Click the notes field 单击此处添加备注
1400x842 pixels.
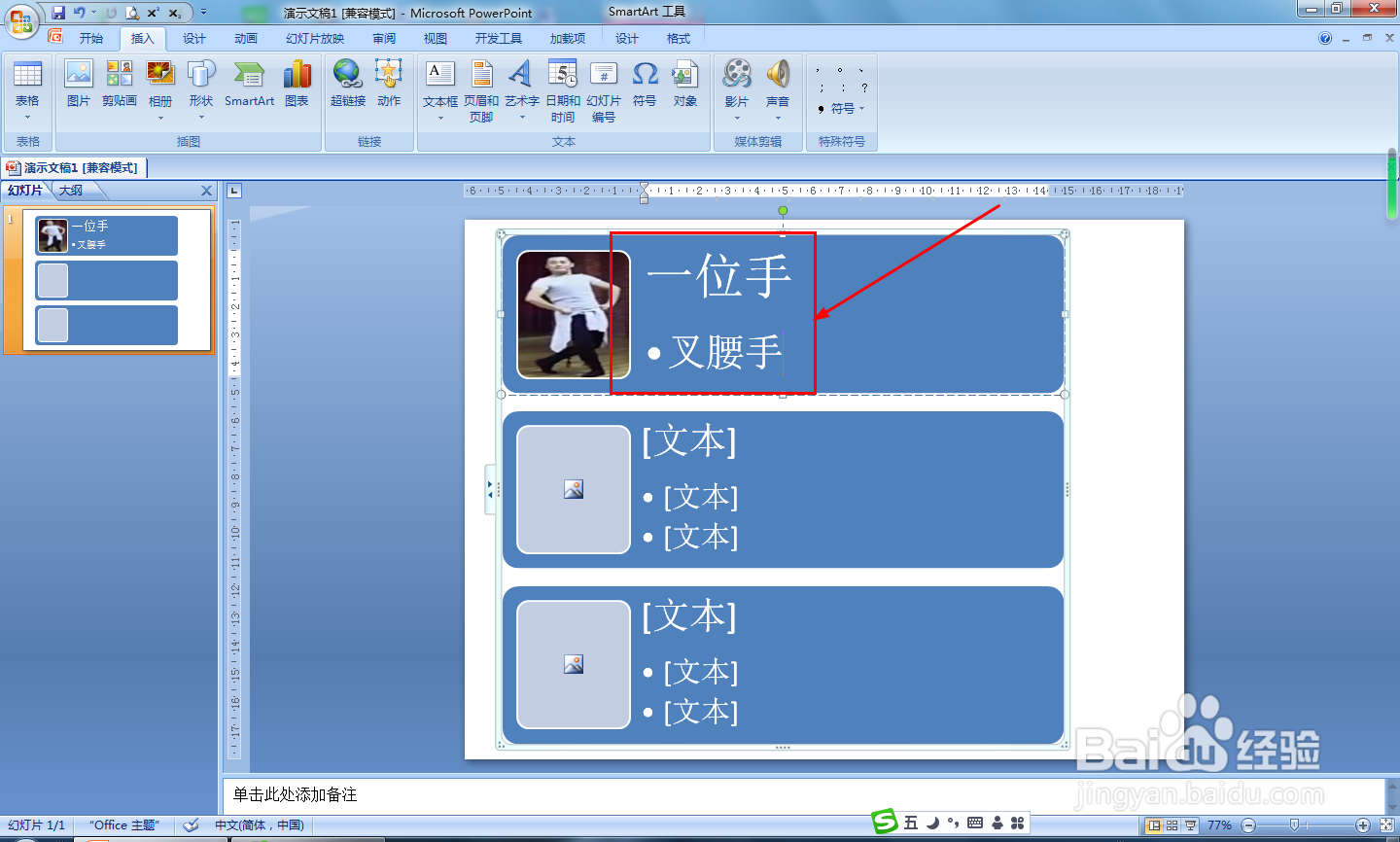pyautogui.click(x=802, y=794)
